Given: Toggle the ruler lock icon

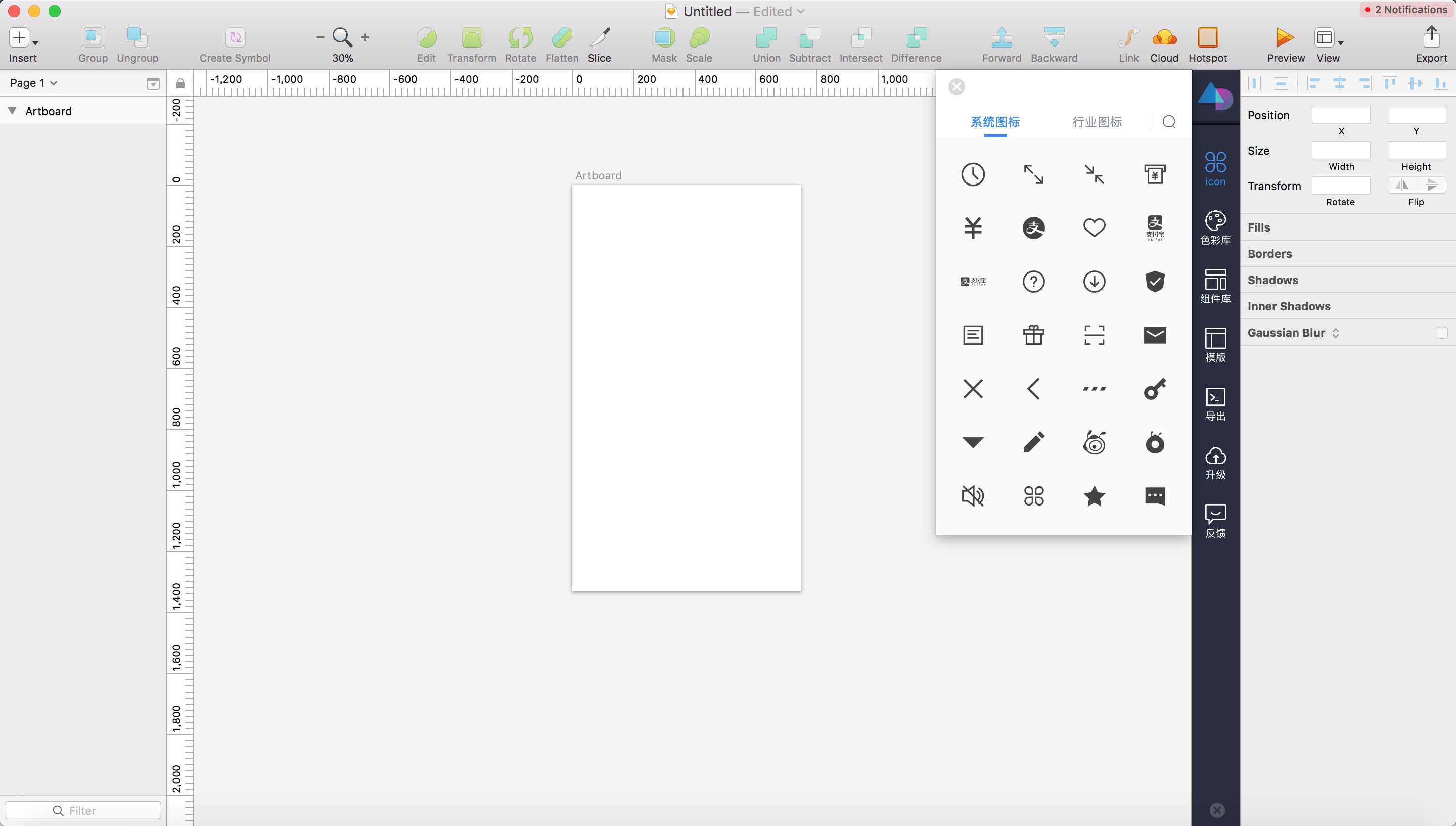Looking at the screenshot, I should click(x=180, y=83).
